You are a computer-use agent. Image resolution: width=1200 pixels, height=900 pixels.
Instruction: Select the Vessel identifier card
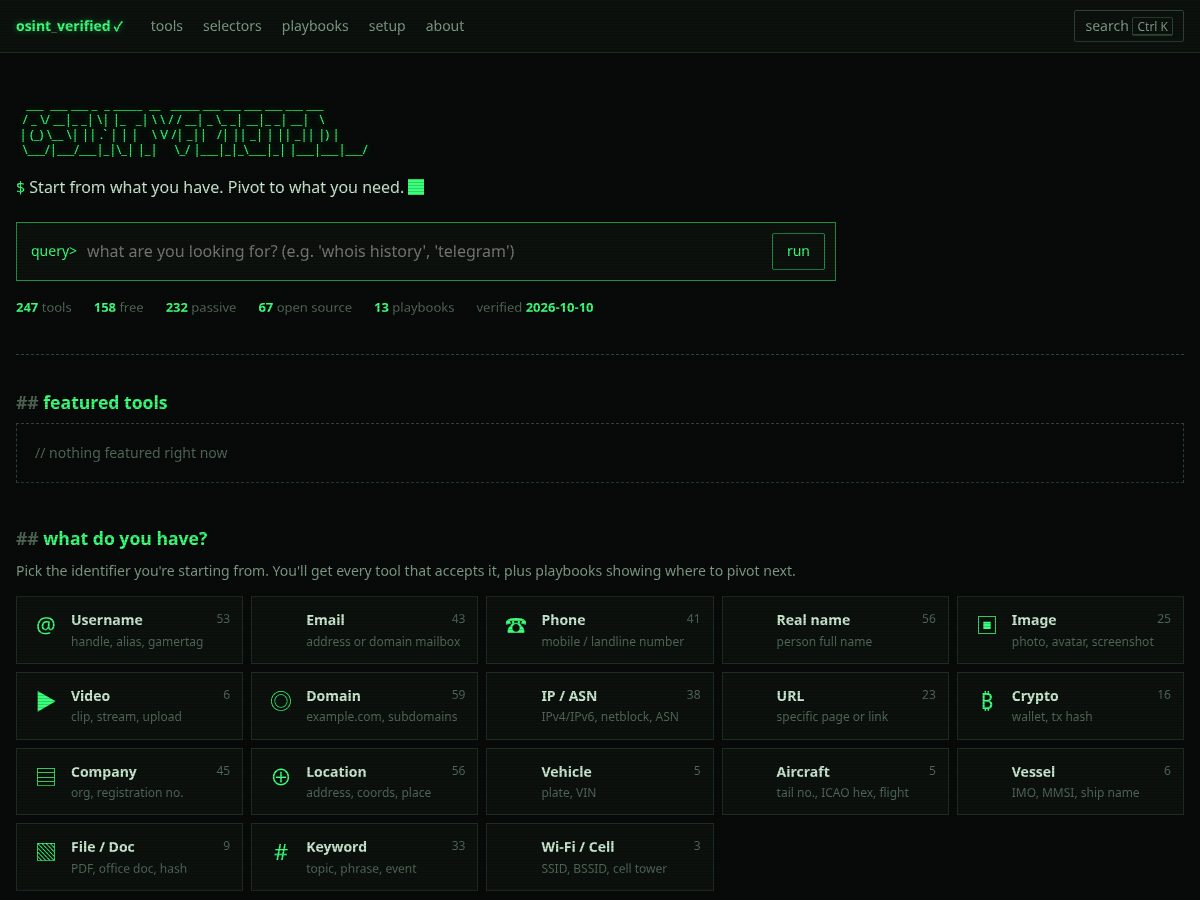[1070, 781]
